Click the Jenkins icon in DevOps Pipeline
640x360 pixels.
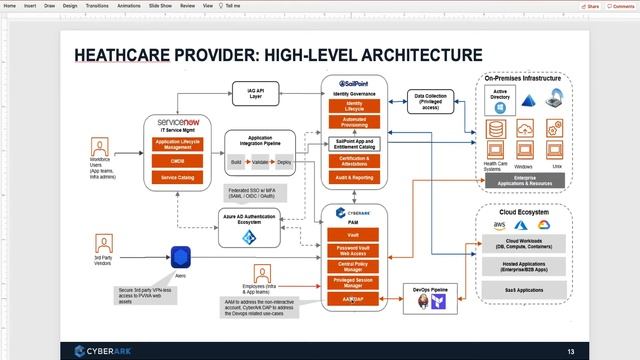pos(423,302)
